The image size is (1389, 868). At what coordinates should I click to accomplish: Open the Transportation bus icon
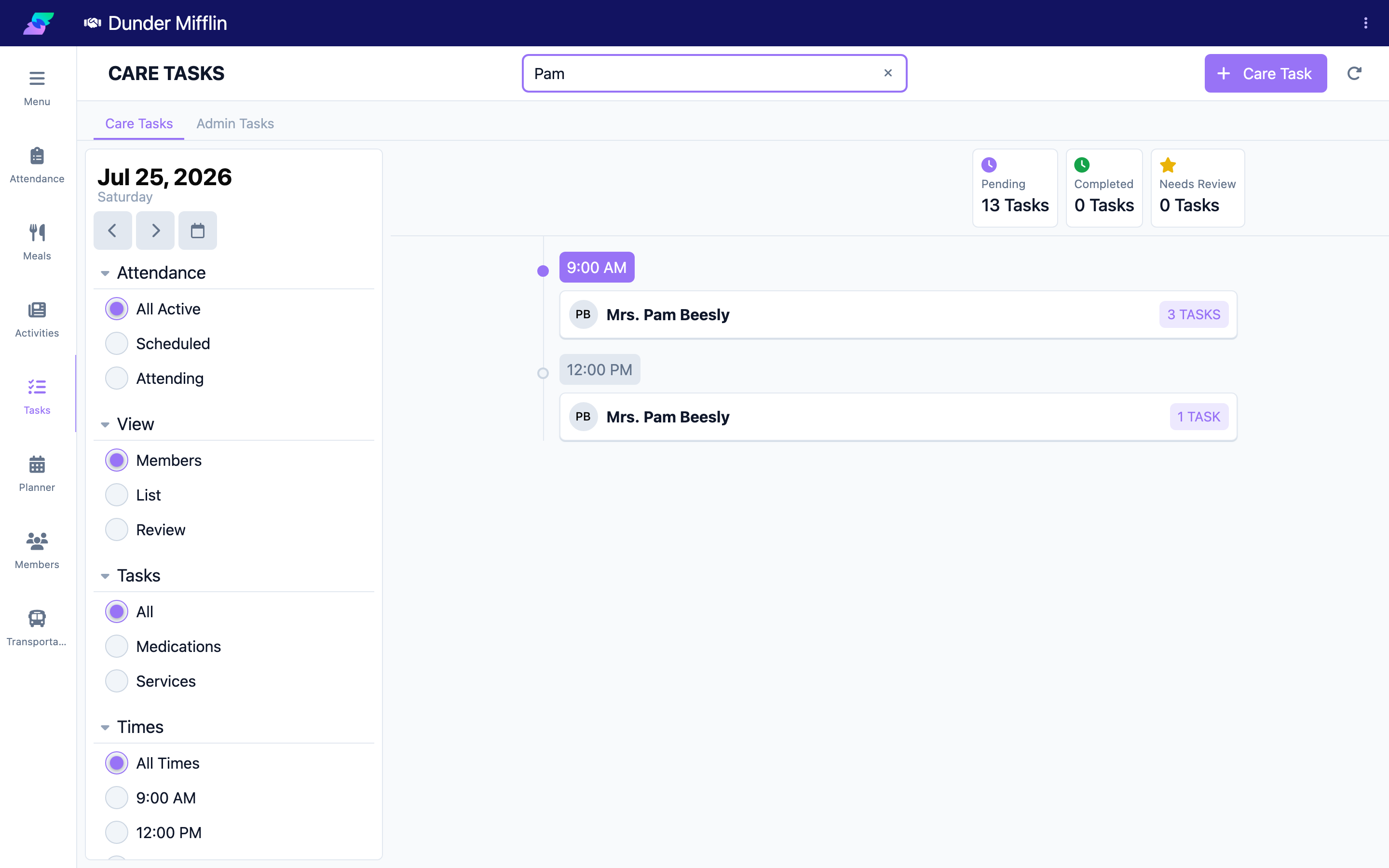click(x=37, y=618)
